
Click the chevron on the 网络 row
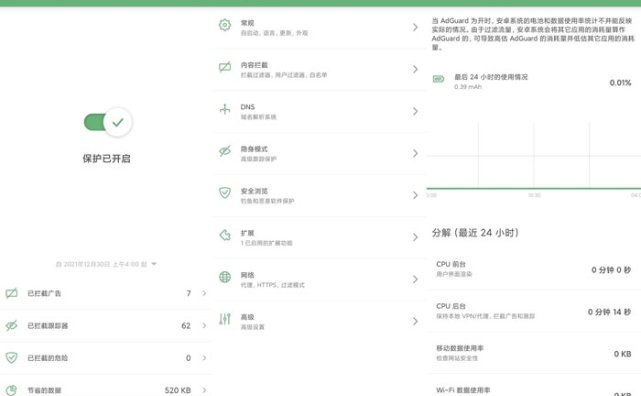pyautogui.click(x=415, y=279)
